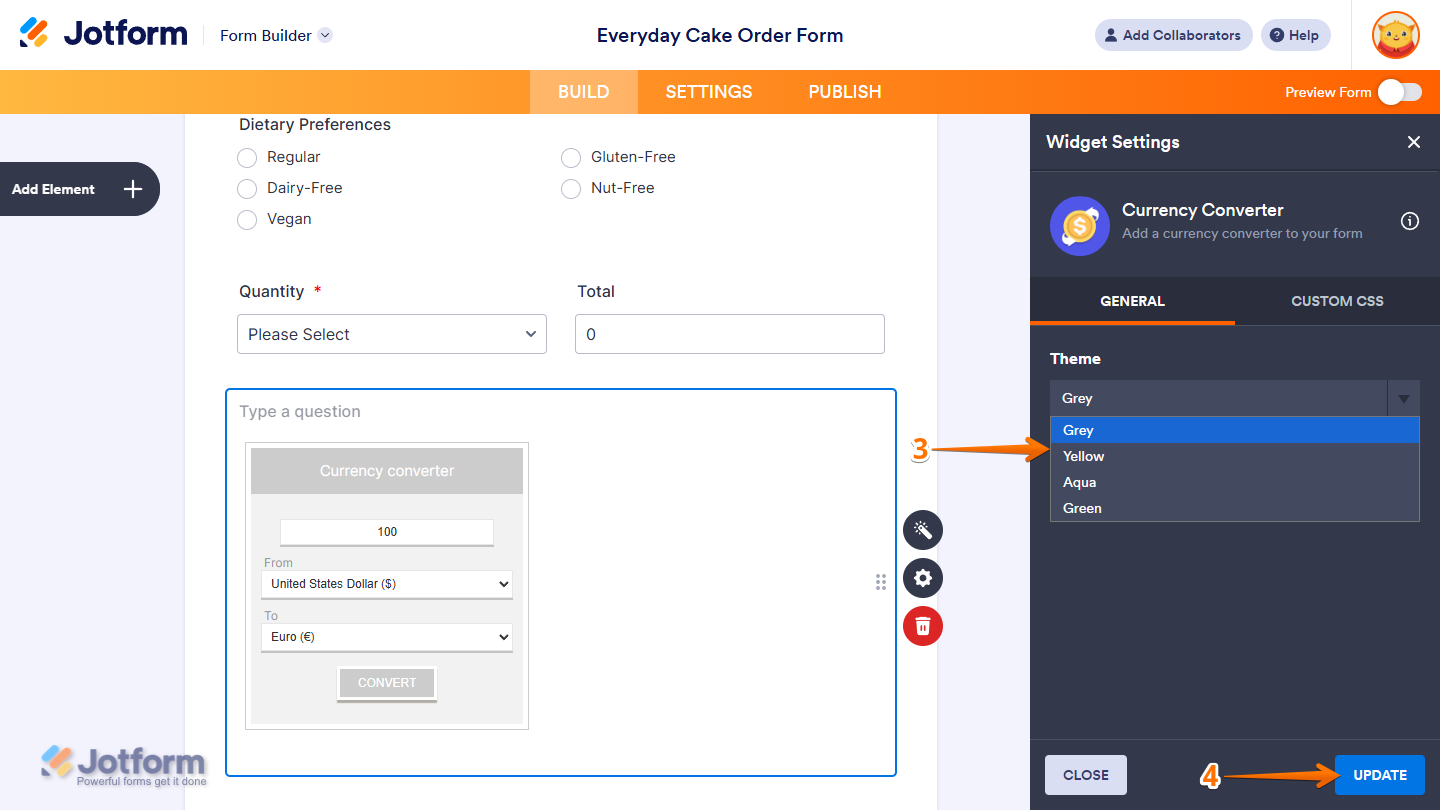
Task: Delete the widget using the trash icon
Action: (922, 626)
